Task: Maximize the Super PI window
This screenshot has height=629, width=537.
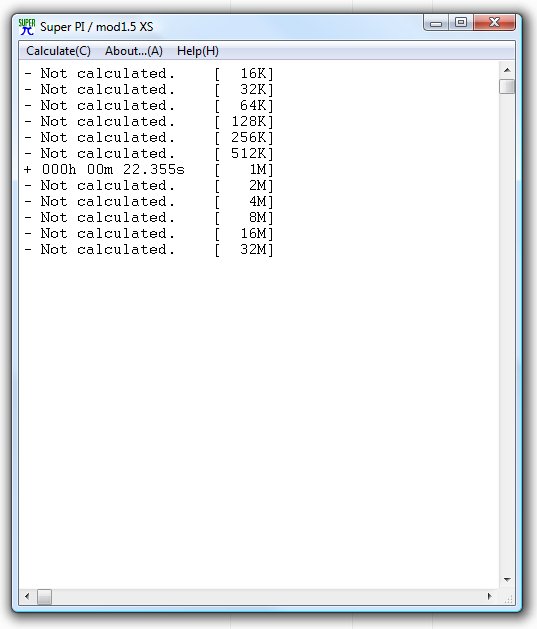Action: 461,22
